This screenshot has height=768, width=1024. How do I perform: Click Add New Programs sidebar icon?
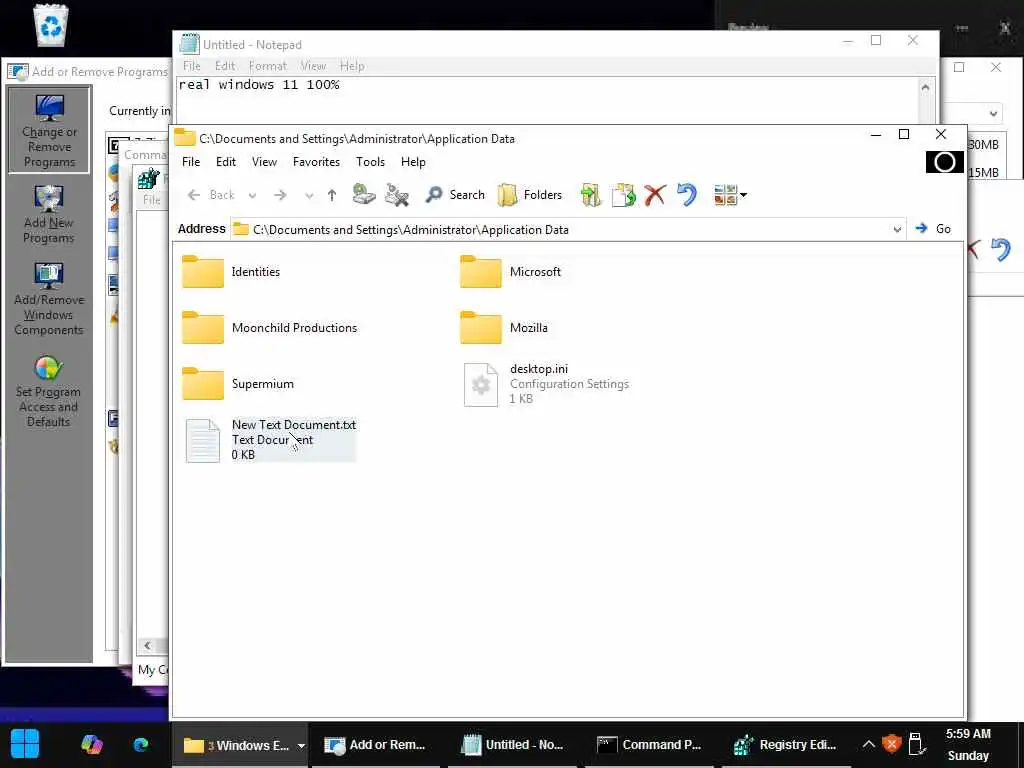pos(49,214)
